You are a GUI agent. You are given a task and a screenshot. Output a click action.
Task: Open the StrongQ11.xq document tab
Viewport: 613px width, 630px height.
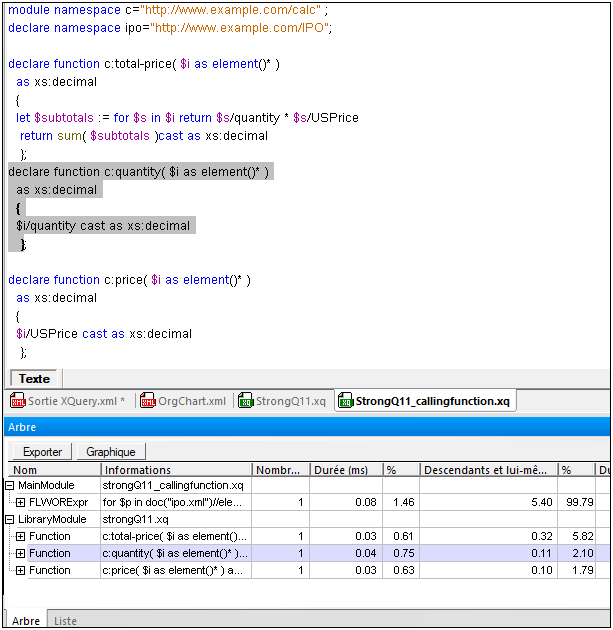pos(290,402)
